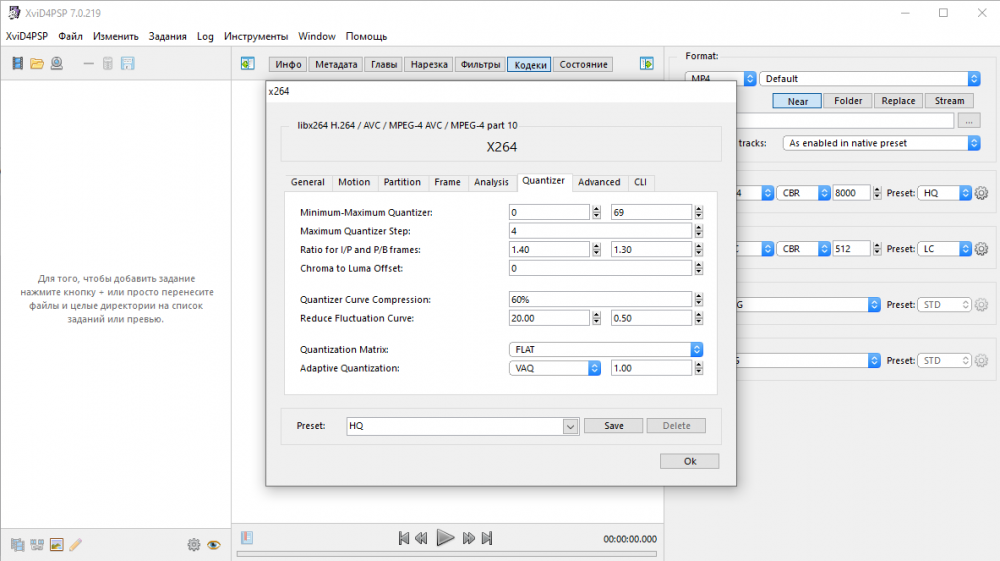Click the floppy disk save icon

[128, 64]
